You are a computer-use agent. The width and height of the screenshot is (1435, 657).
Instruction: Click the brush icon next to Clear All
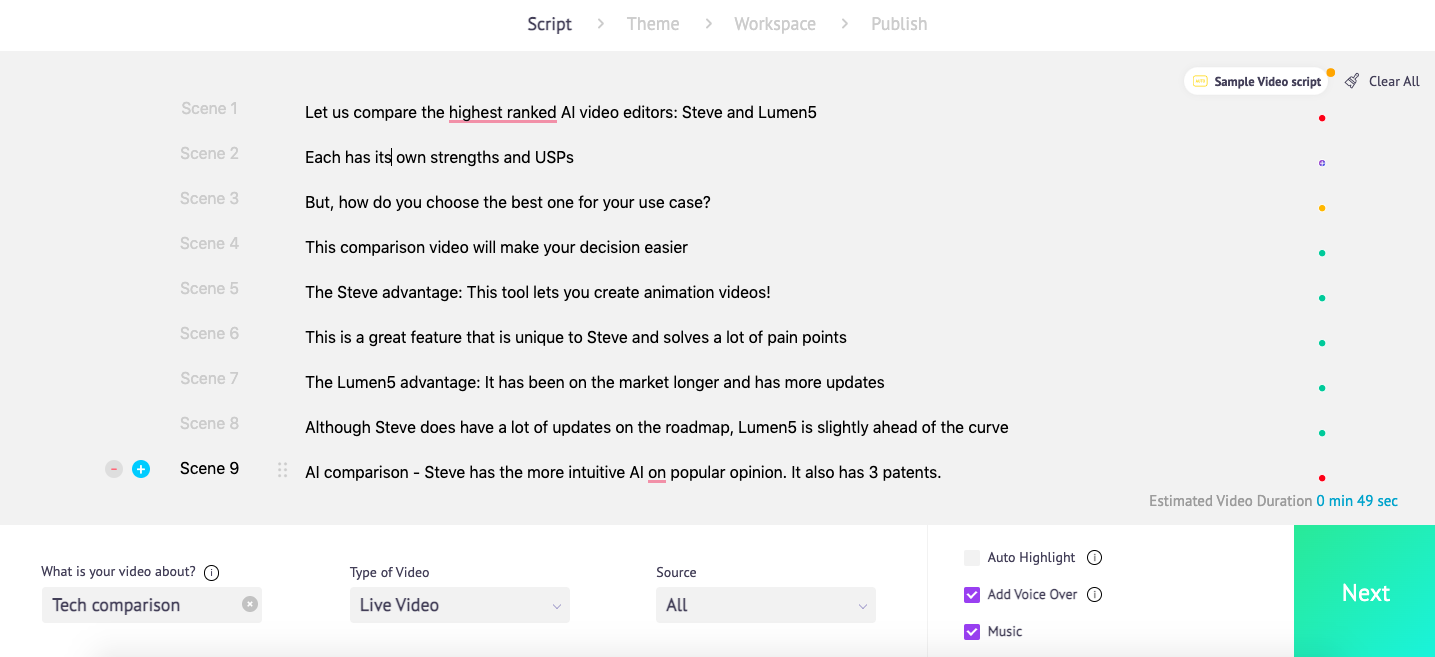(x=1353, y=81)
